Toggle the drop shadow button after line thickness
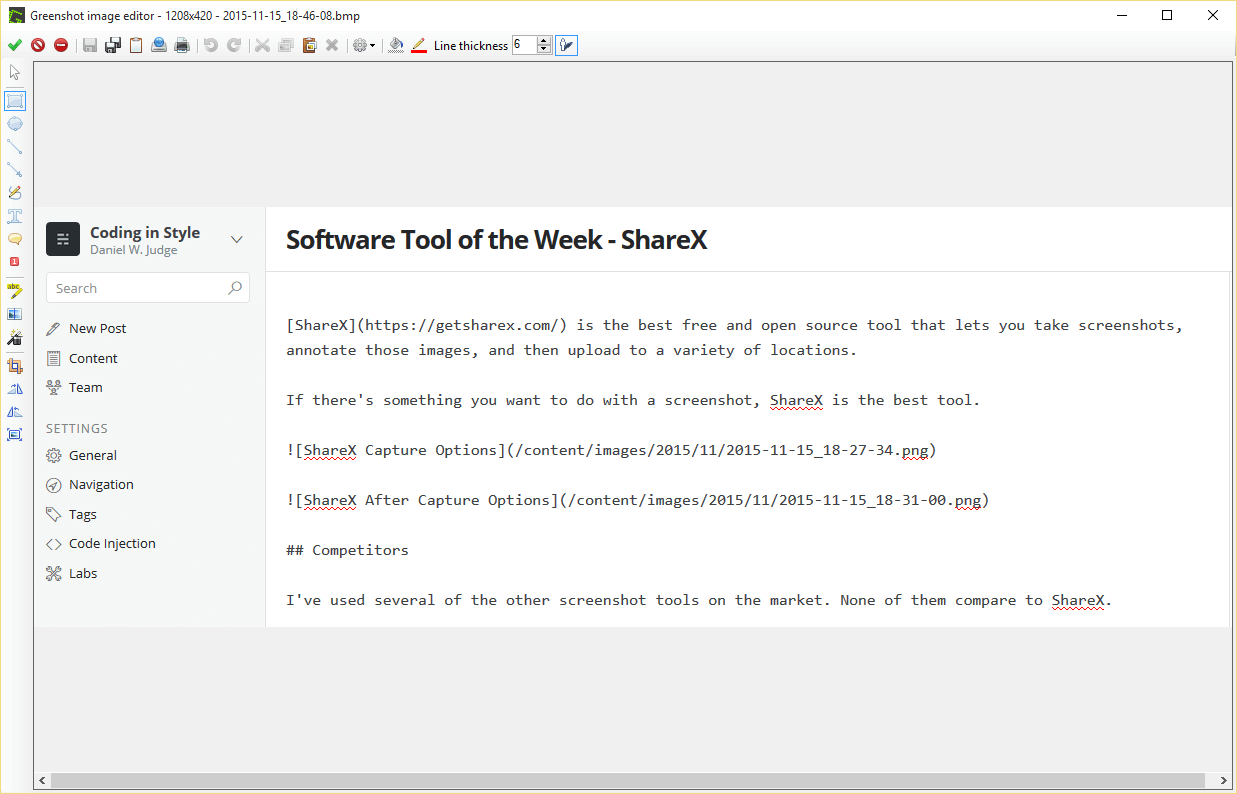 [566, 45]
